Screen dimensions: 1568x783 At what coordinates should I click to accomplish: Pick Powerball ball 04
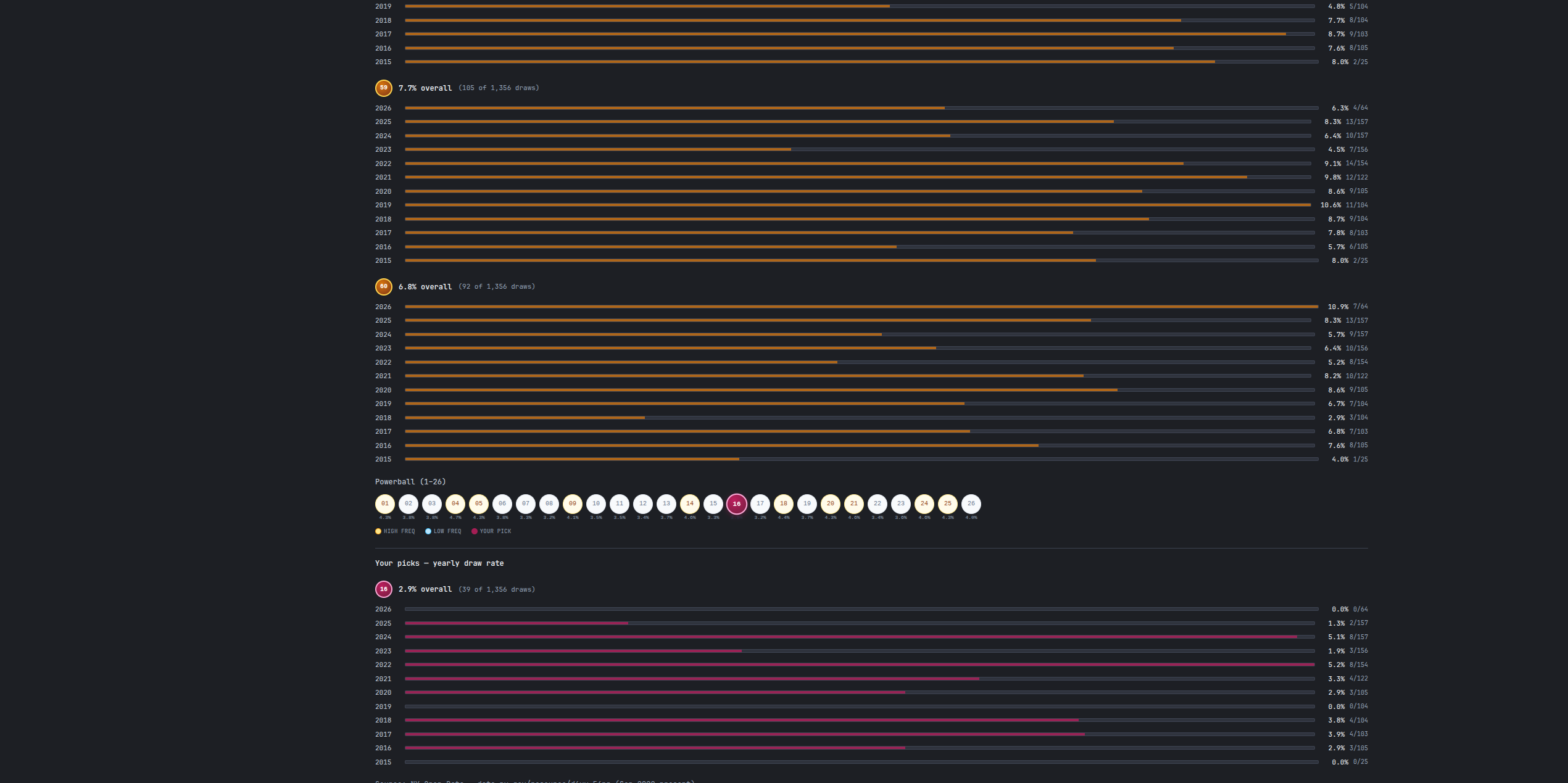click(455, 503)
